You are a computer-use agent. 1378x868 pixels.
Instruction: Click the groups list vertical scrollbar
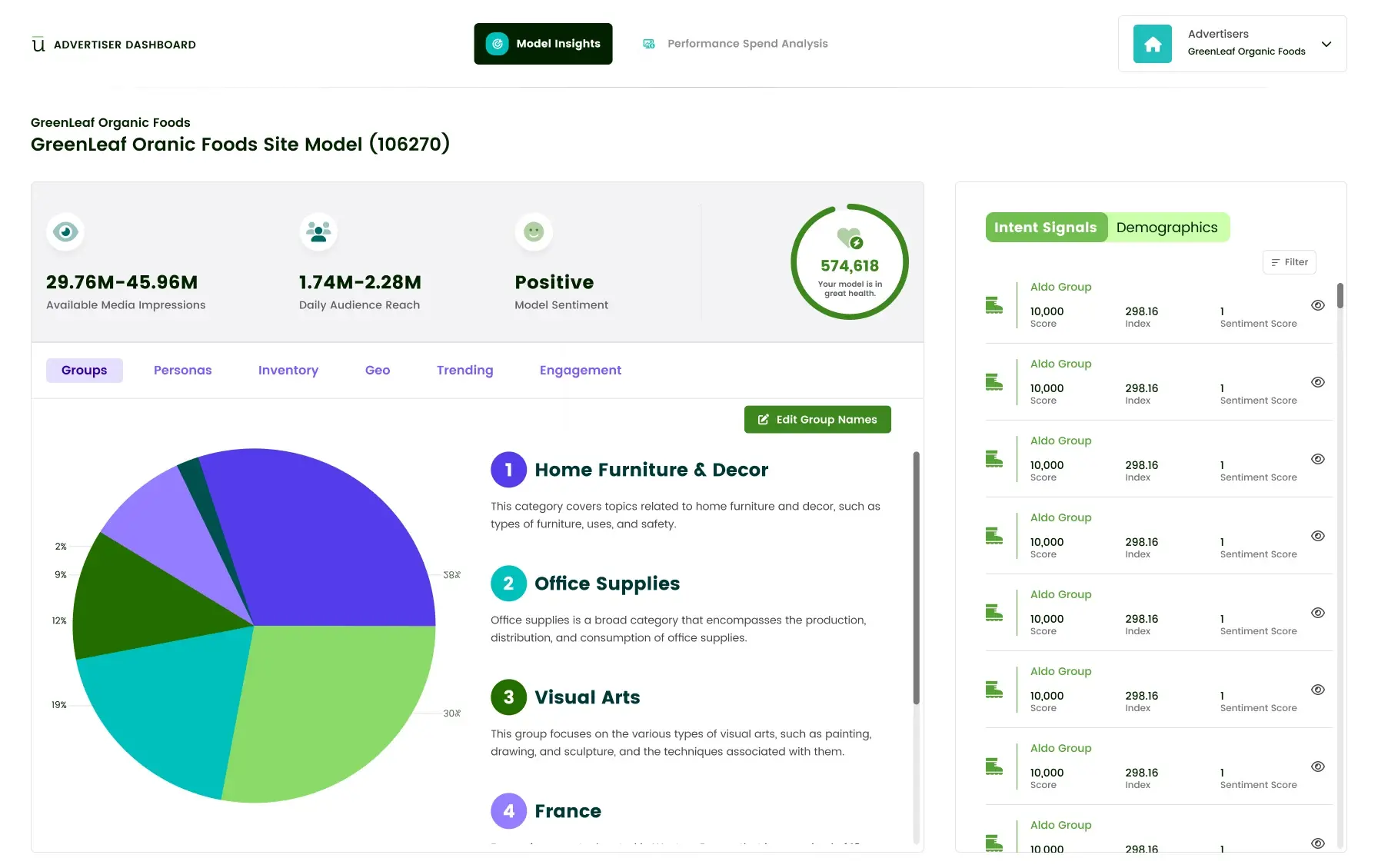916,578
